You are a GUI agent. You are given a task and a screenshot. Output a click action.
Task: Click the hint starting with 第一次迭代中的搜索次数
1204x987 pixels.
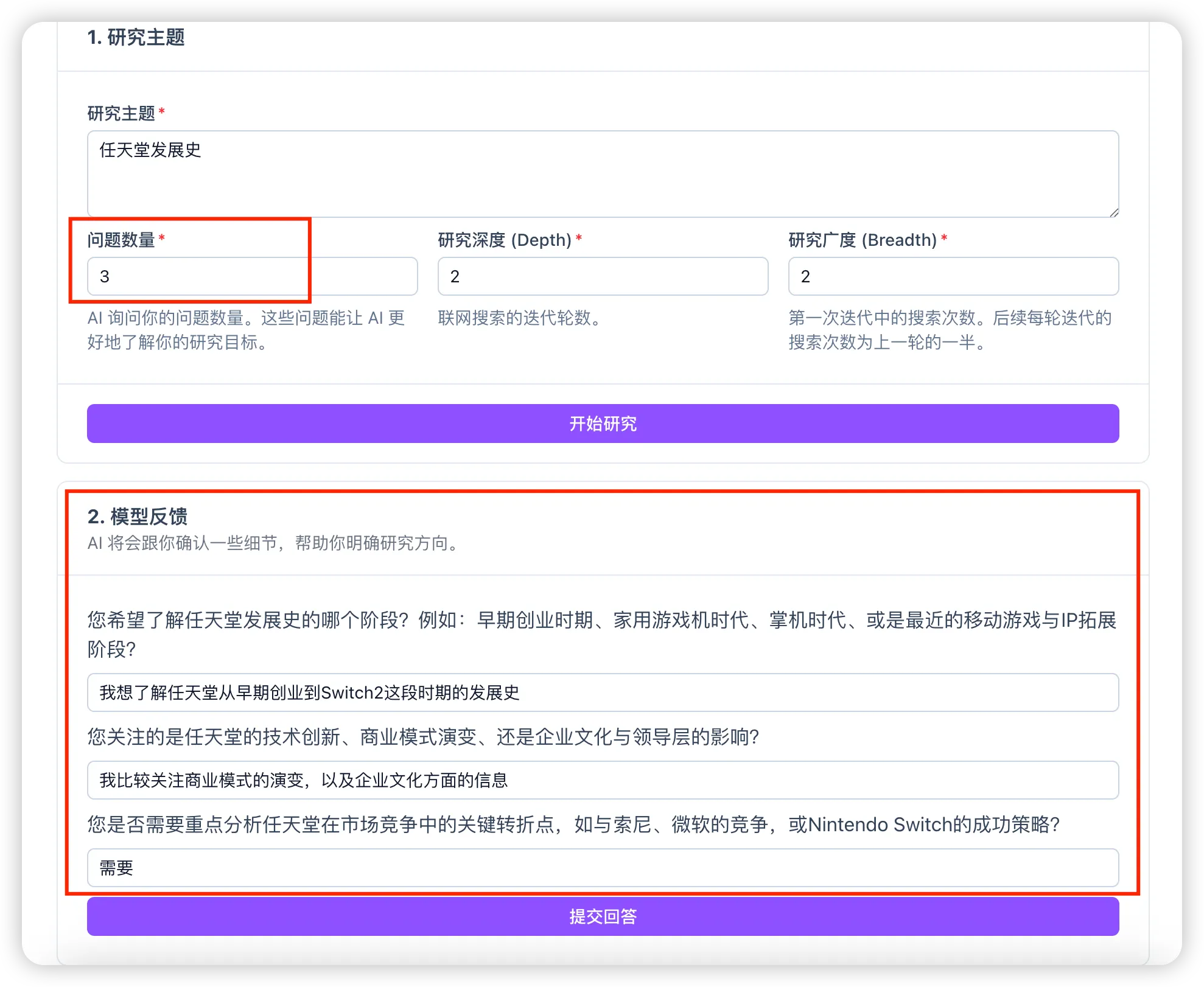[950, 330]
